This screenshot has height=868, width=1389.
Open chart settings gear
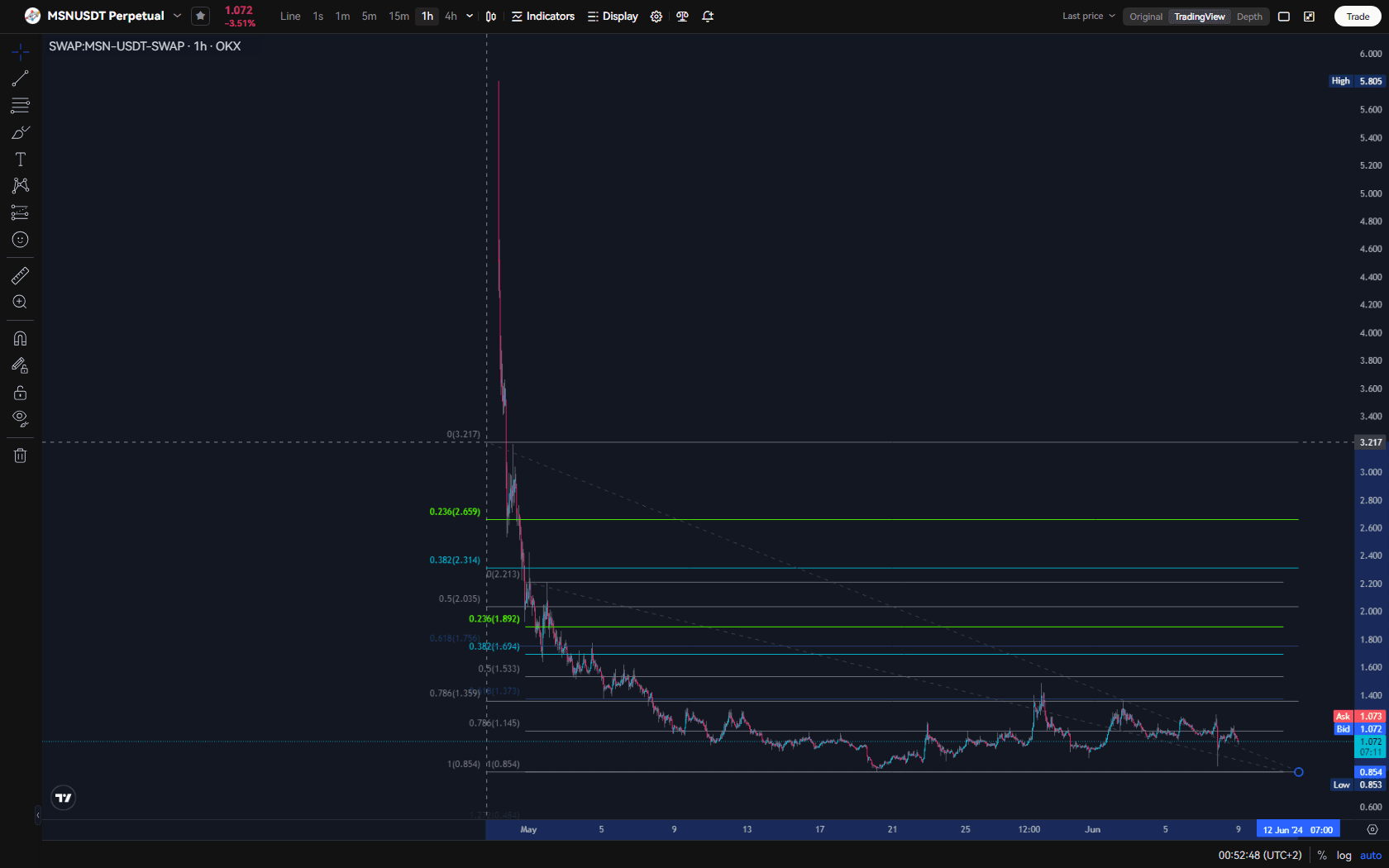coord(656,17)
